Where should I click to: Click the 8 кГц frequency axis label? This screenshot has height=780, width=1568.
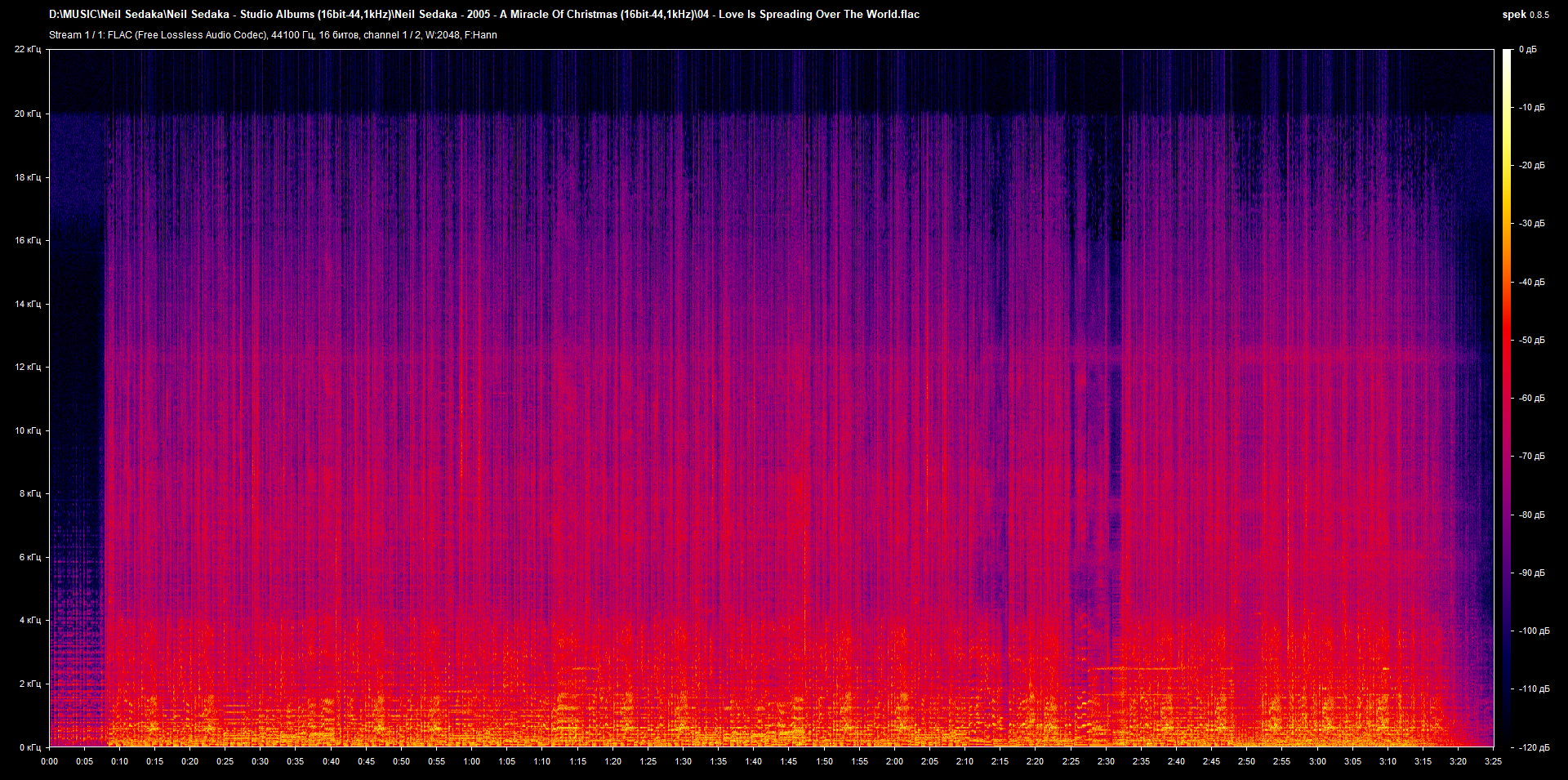(30, 493)
